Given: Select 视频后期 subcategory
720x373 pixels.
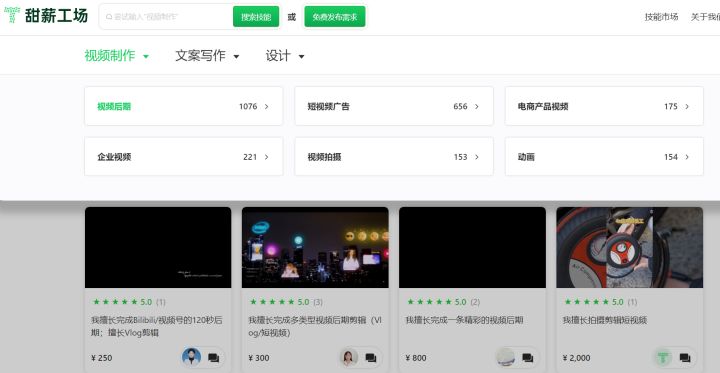Looking at the screenshot, I should point(184,106).
